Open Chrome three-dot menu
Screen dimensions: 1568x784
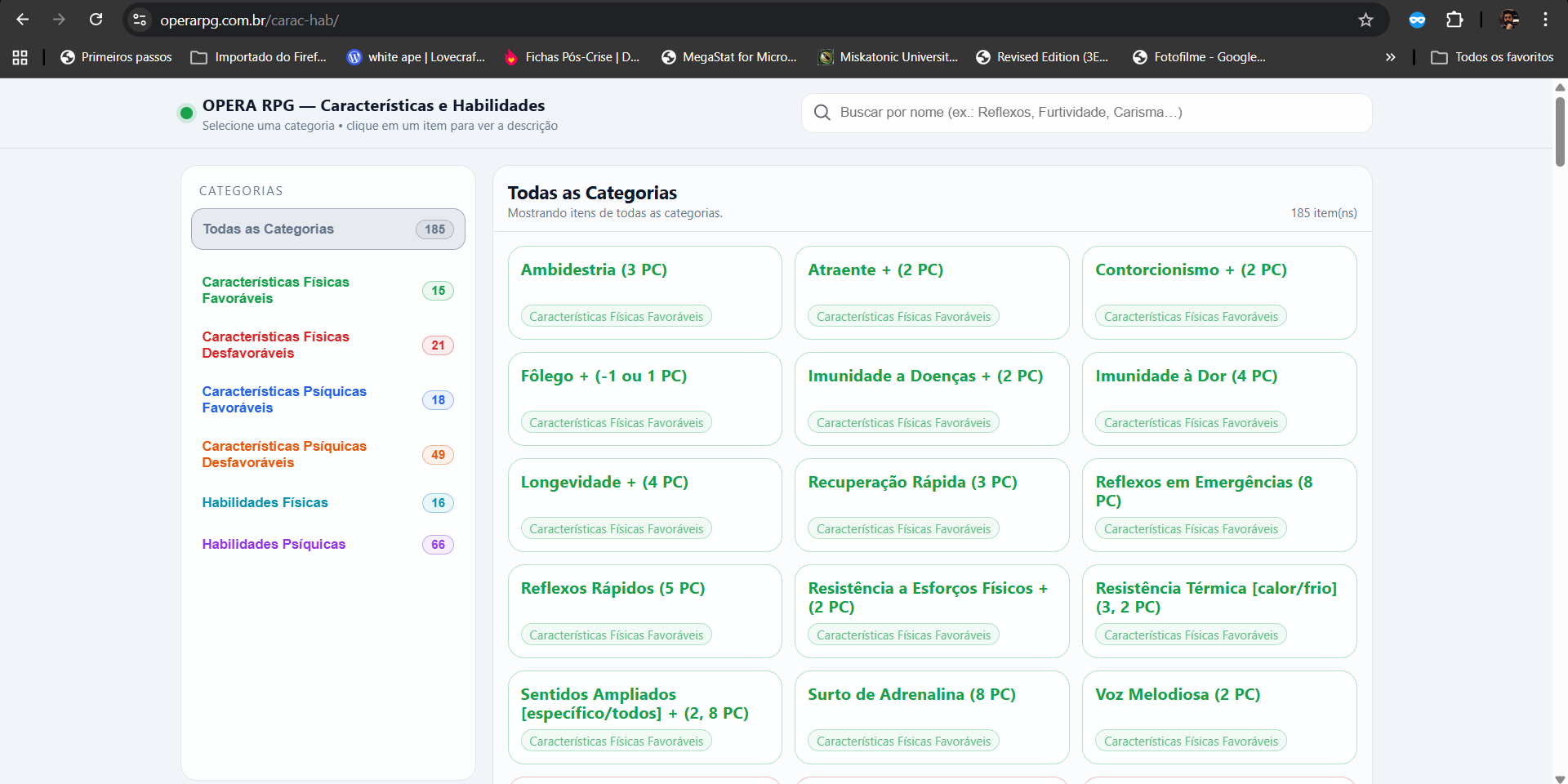1545,20
